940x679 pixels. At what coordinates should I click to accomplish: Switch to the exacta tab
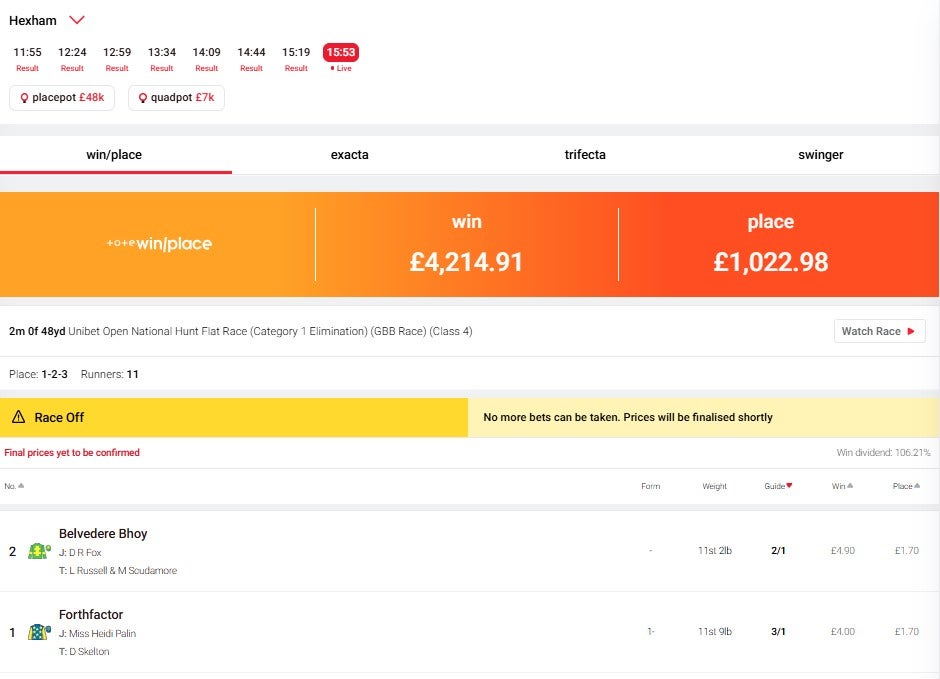[350, 155]
